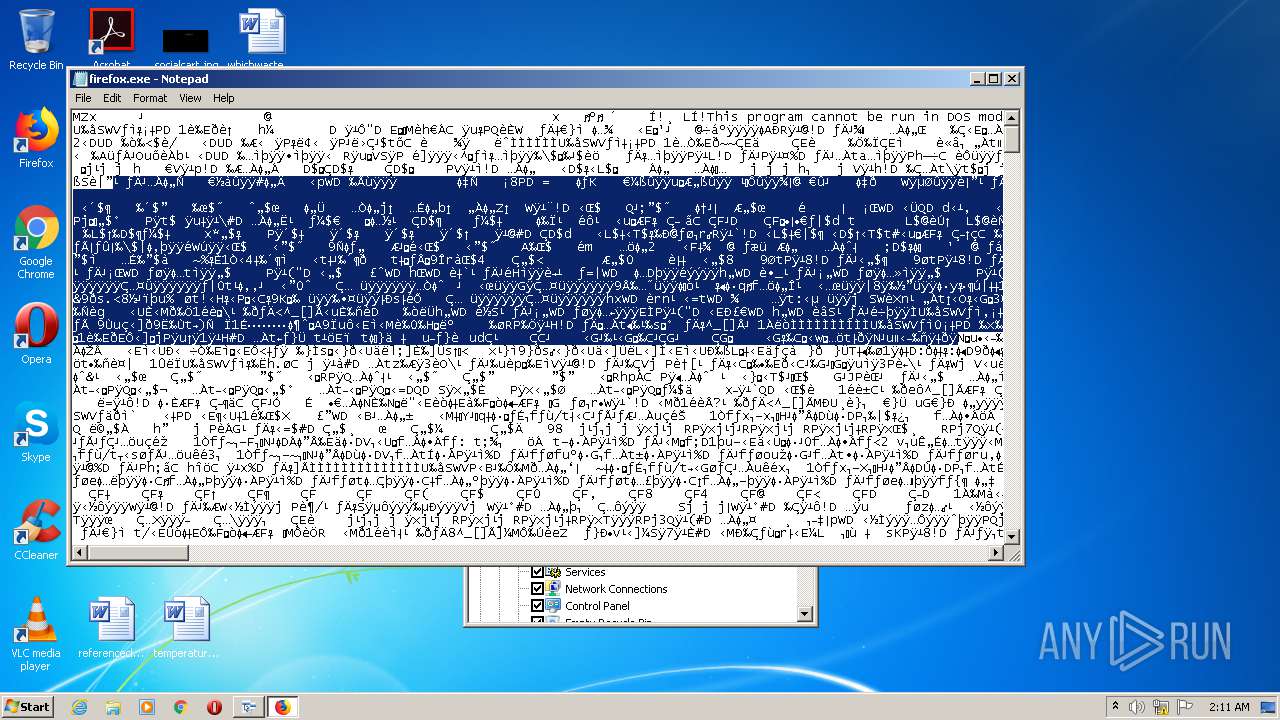Open the Format menu in Notepad

(x=150, y=98)
